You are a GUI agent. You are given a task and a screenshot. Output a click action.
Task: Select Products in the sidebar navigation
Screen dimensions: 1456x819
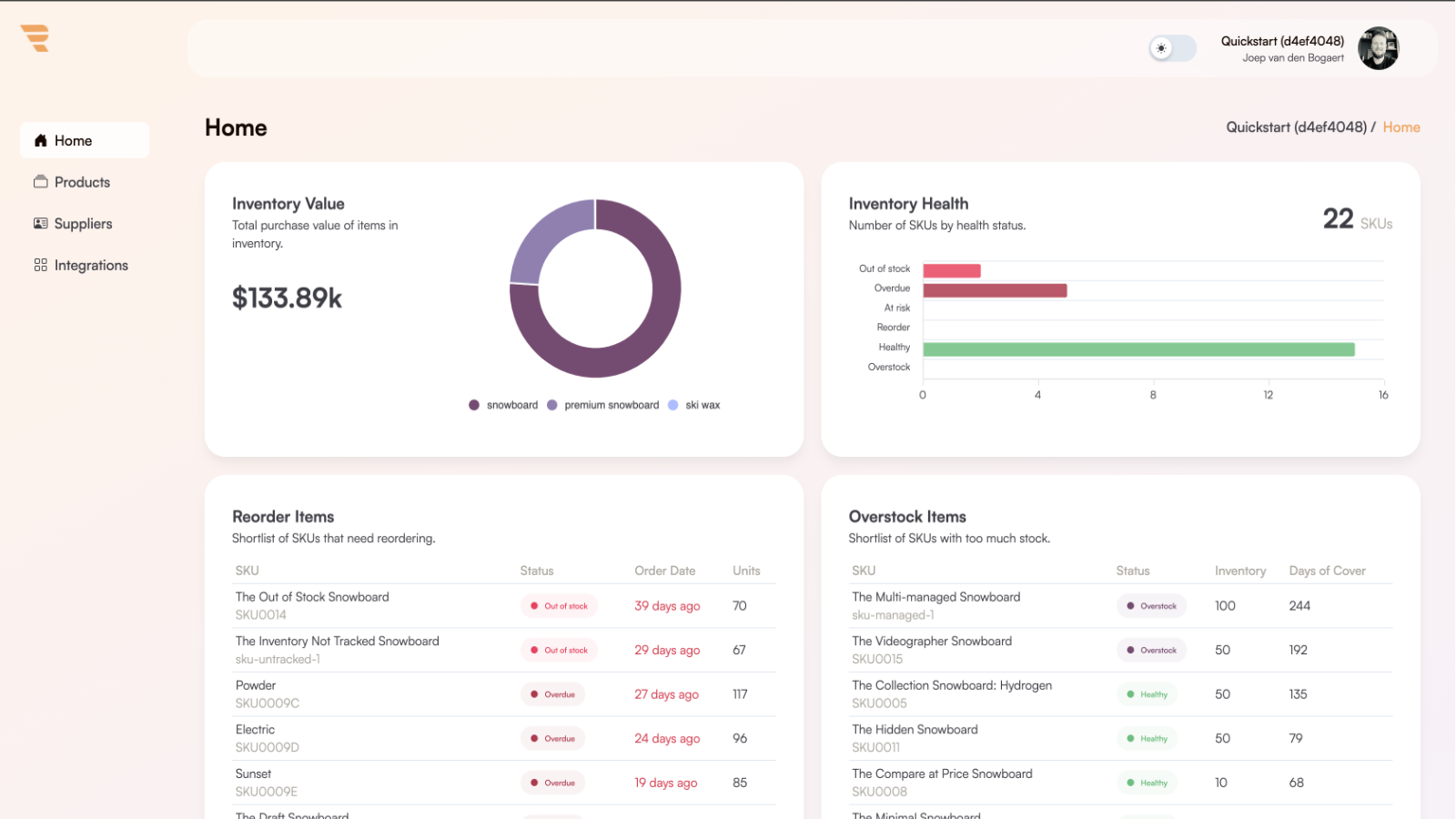(82, 181)
